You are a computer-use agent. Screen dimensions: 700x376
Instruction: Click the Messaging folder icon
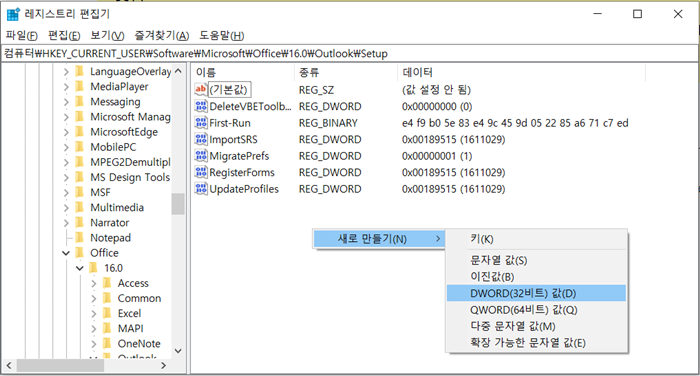pyautogui.click(x=80, y=101)
